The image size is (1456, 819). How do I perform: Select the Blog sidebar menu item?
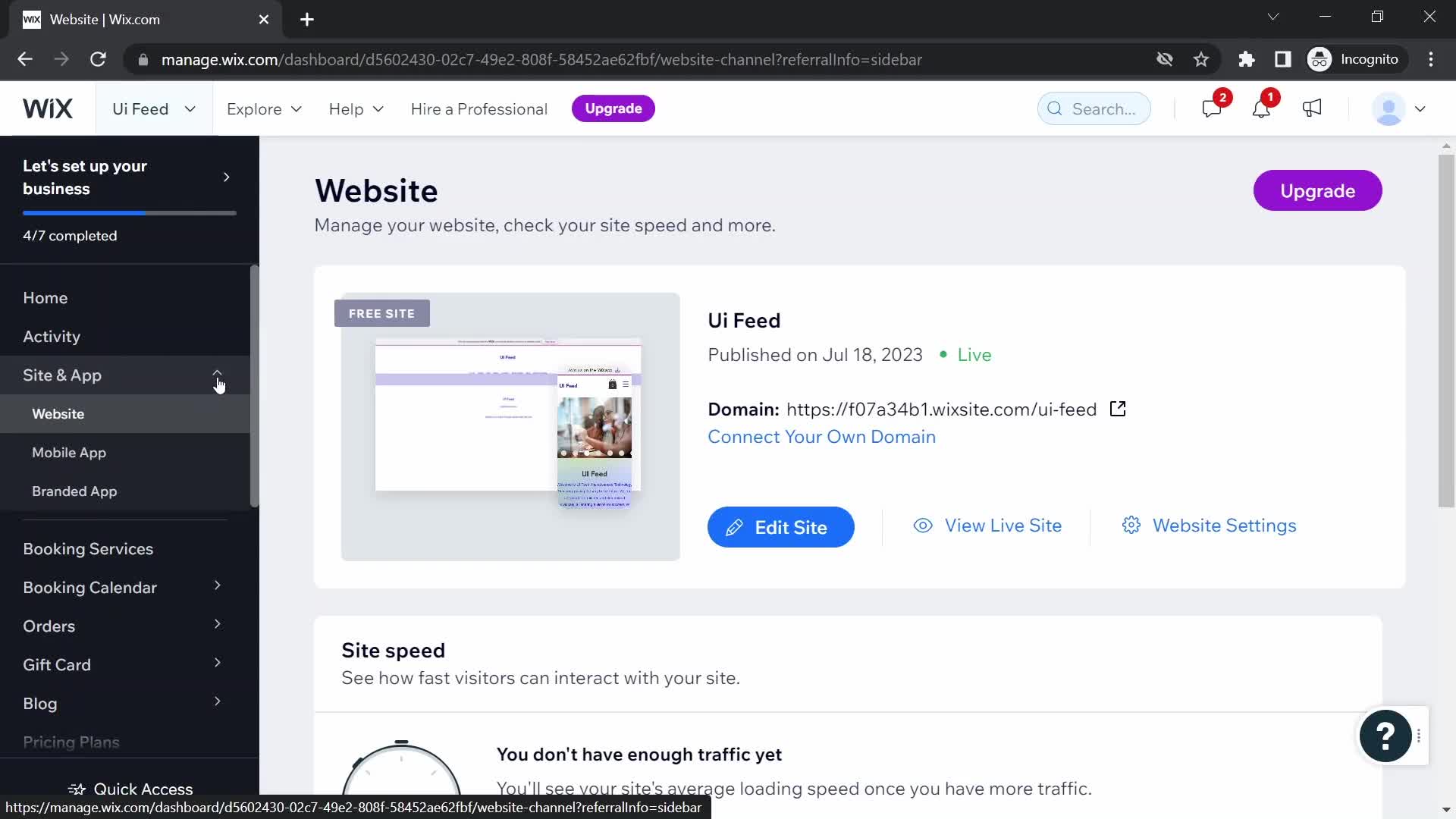click(x=40, y=704)
